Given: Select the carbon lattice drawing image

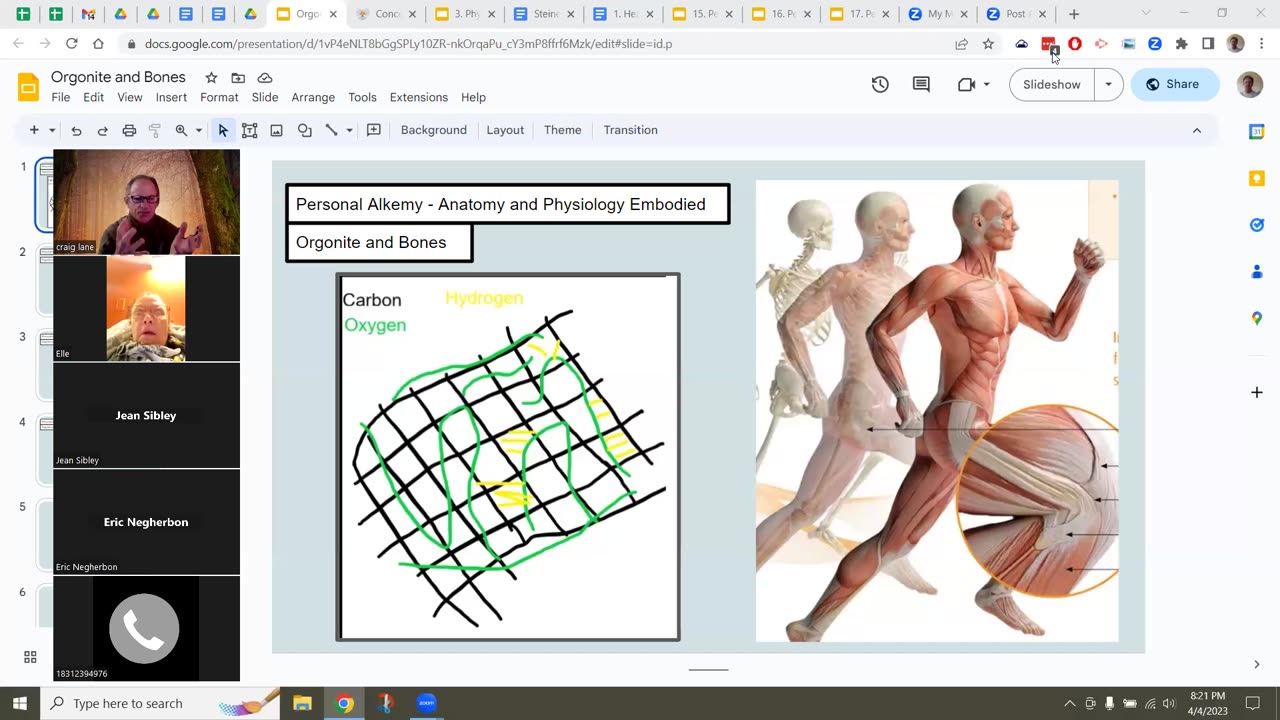Looking at the screenshot, I should coord(508,456).
